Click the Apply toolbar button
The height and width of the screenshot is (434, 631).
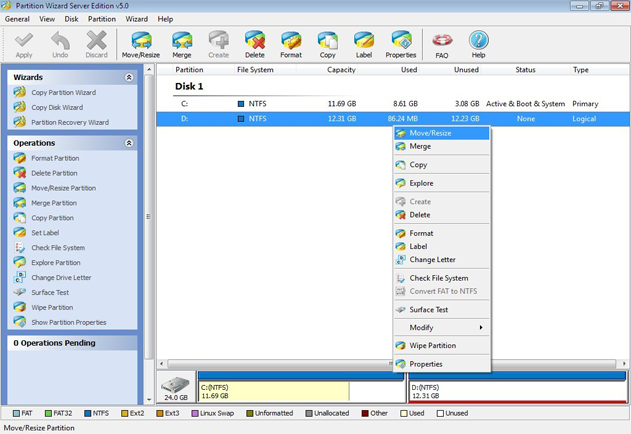click(24, 45)
